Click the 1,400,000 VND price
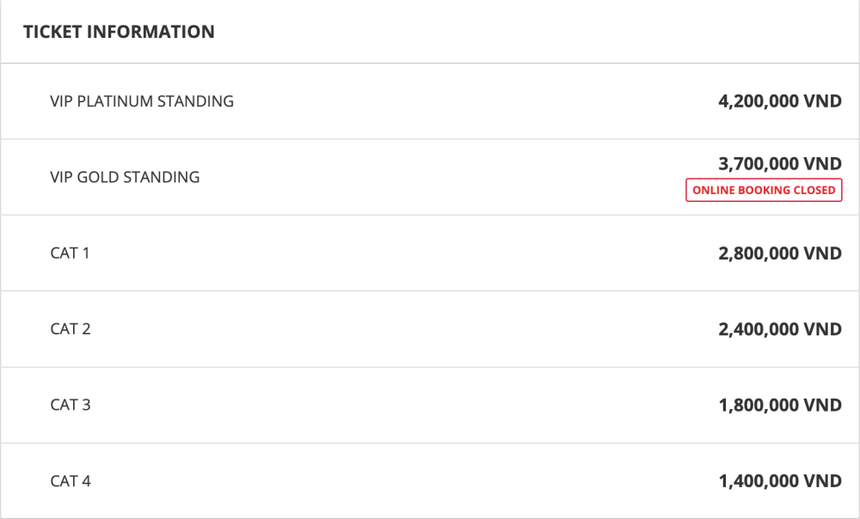This screenshot has width=860, height=519. (780, 481)
